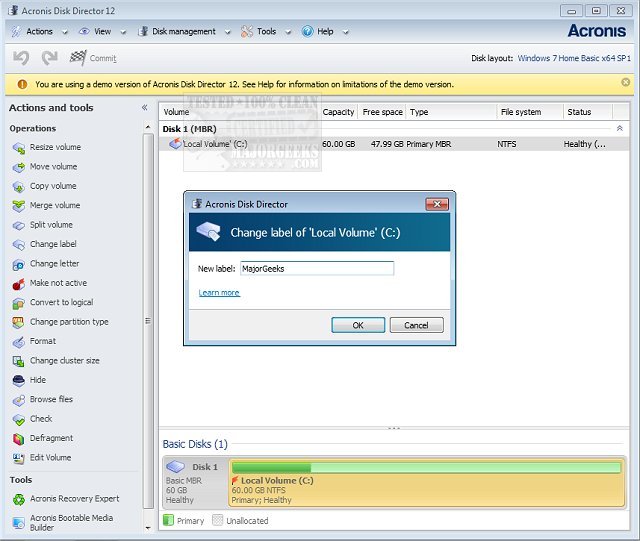The height and width of the screenshot is (541, 640).
Task: Open the Tools menu
Action: (267, 31)
